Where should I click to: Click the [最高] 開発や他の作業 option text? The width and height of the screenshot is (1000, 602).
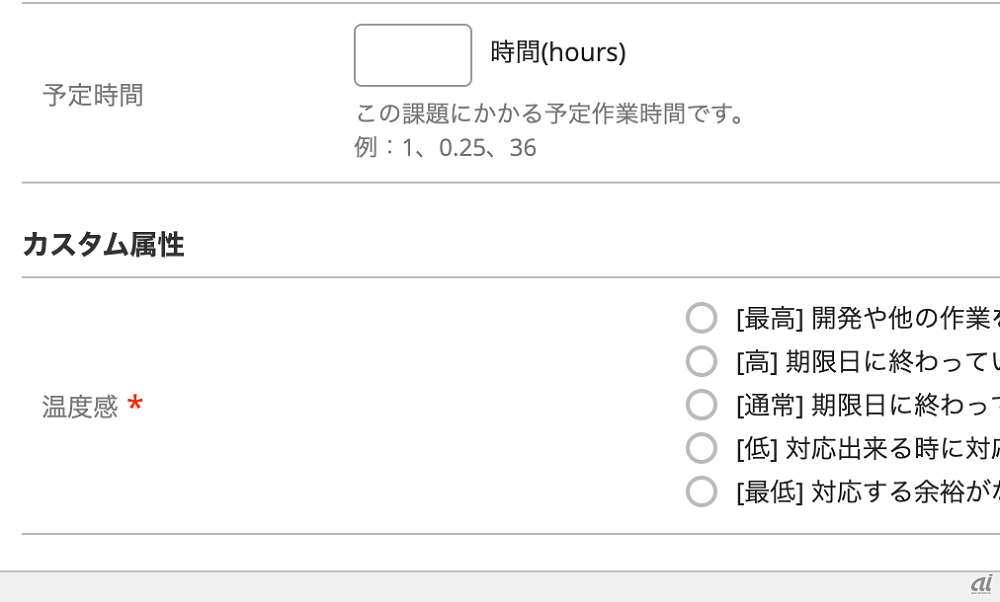point(866,318)
